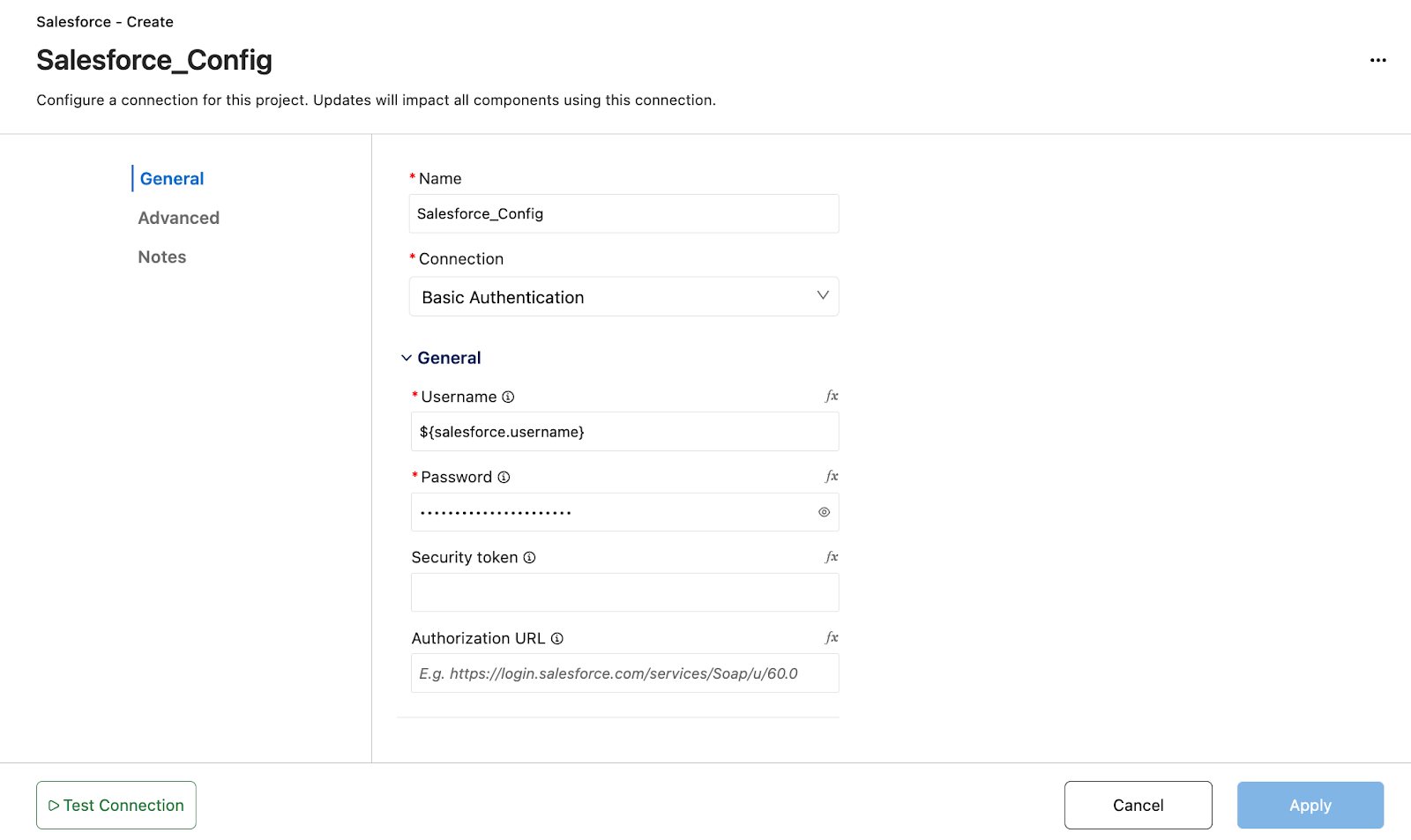This screenshot has height=840, width=1411.
Task: Switch to the Notes tab
Action: point(162,257)
